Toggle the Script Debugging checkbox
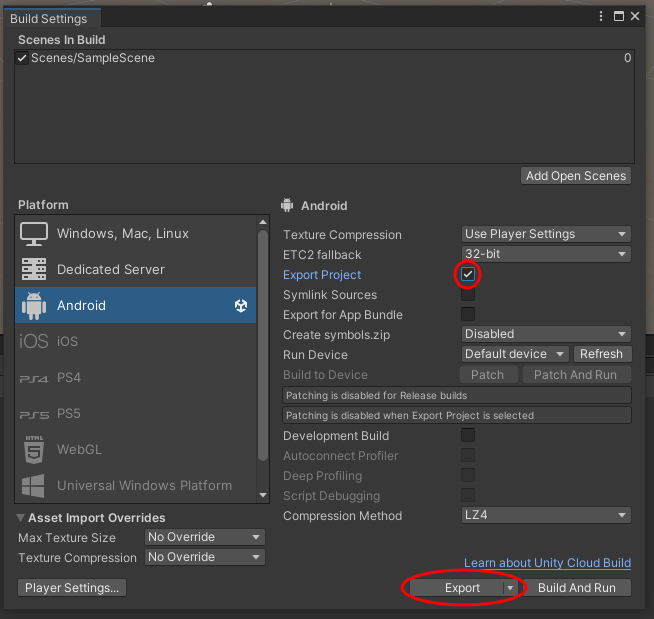654x619 pixels. tap(468, 495)
